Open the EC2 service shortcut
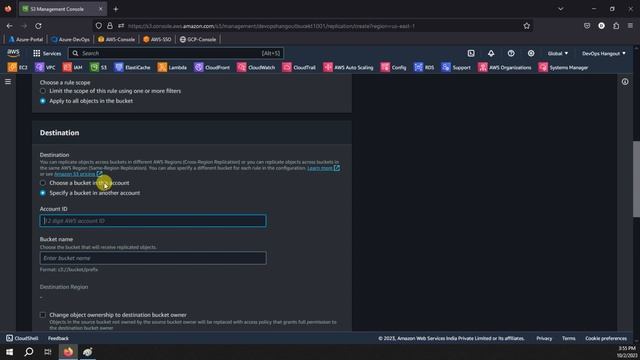The image size is (640, 360). tap(18, 67)
